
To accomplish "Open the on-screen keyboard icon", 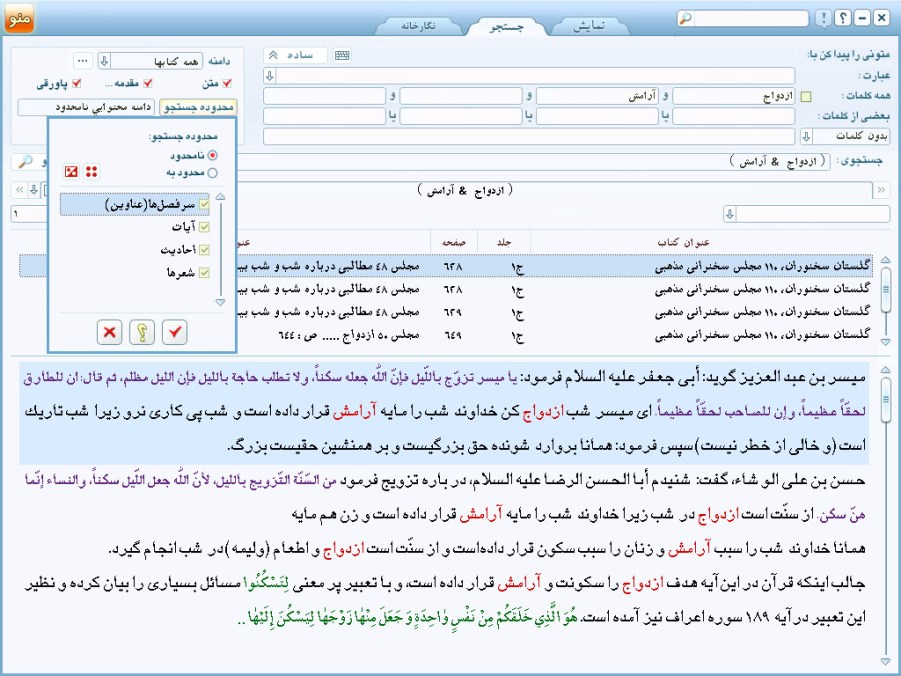I will click(342, 55).
